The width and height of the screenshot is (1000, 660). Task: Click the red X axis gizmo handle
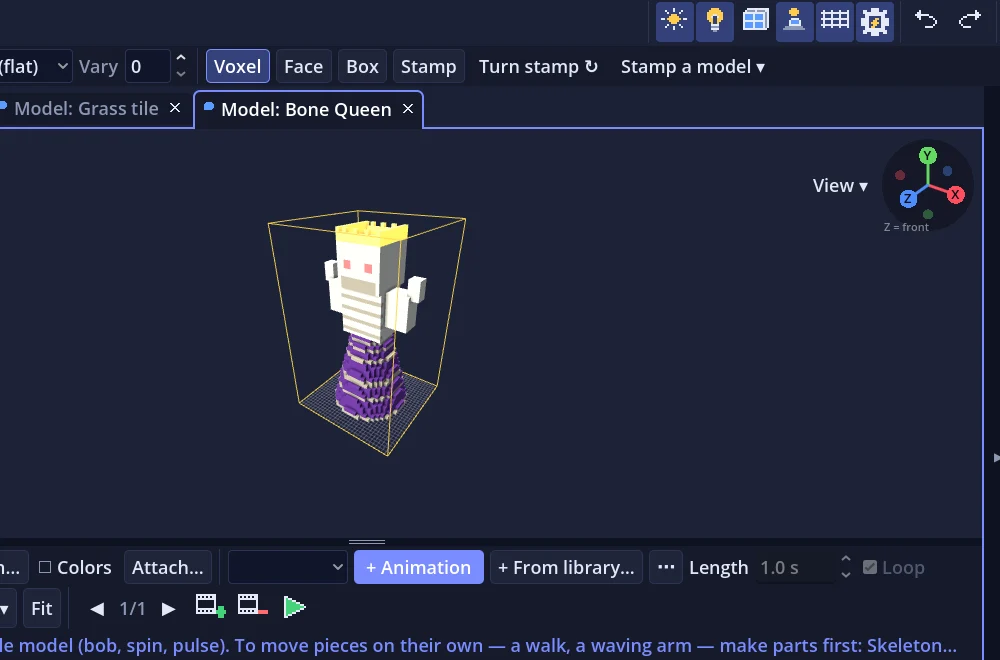[x=955, y=195]
